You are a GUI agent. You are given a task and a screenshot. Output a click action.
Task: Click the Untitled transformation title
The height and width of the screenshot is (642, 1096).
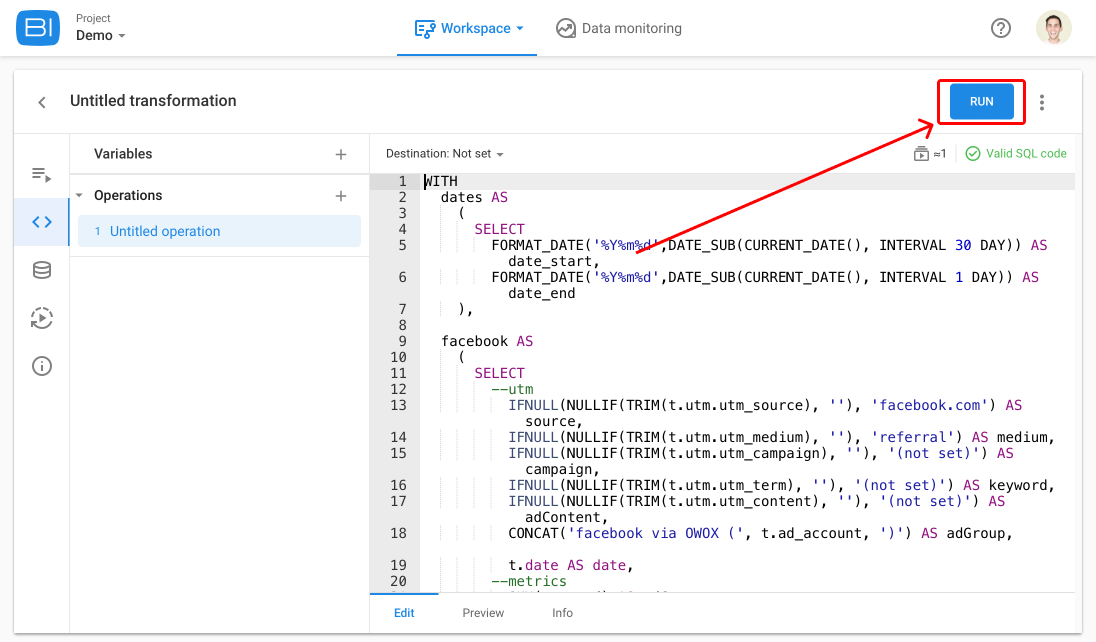[153, 101]
